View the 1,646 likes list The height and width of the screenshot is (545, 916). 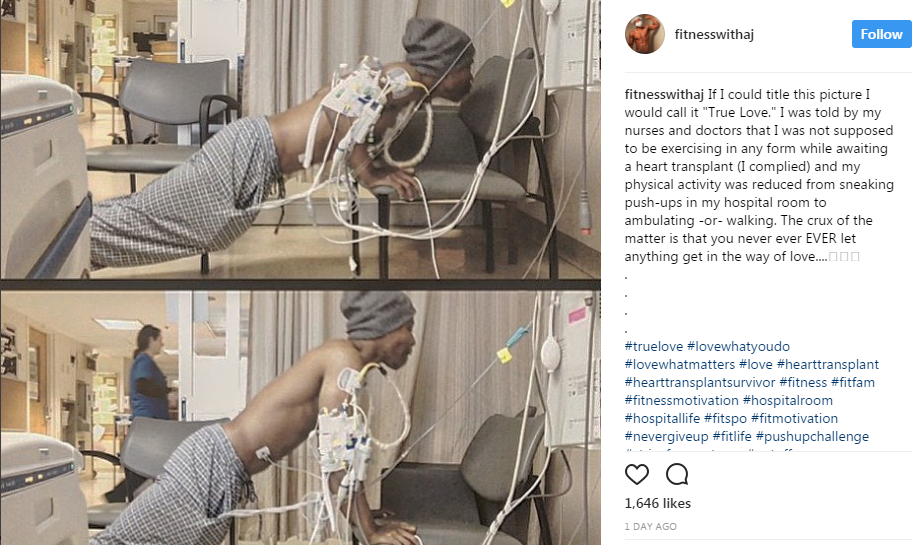tap(658, 504)
